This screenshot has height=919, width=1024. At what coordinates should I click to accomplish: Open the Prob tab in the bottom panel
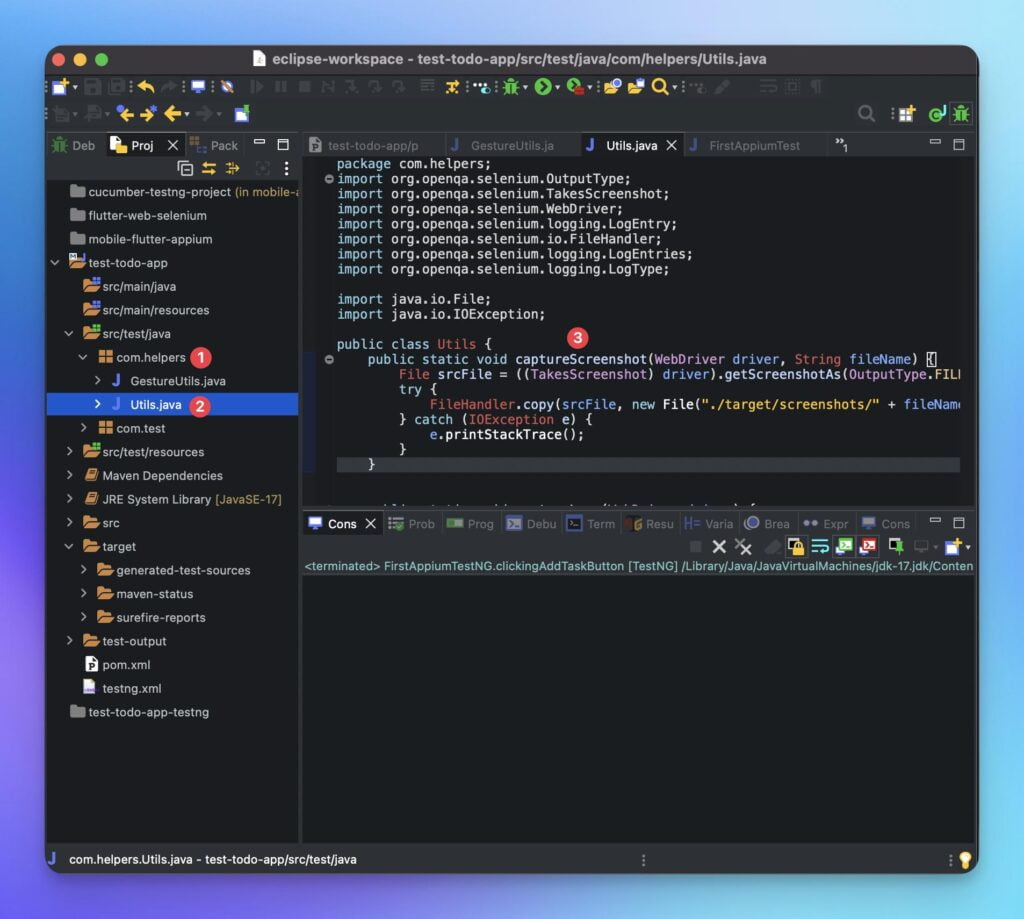[411, 524]
